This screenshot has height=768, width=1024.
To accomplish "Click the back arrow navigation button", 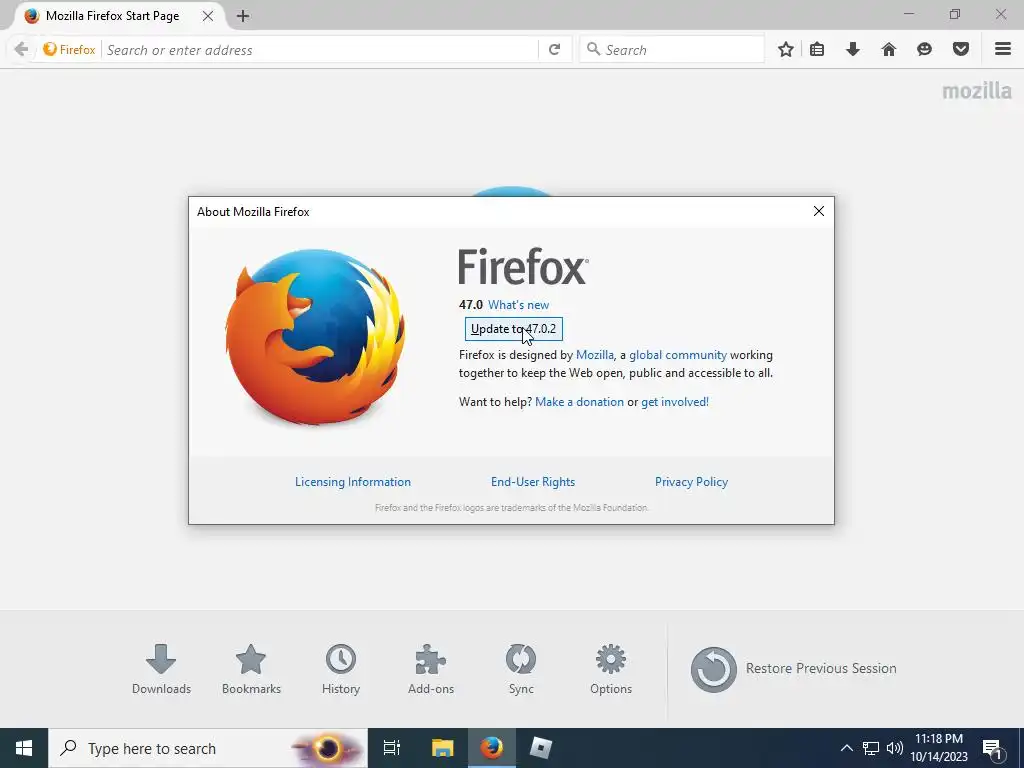I will pos(21,50).
